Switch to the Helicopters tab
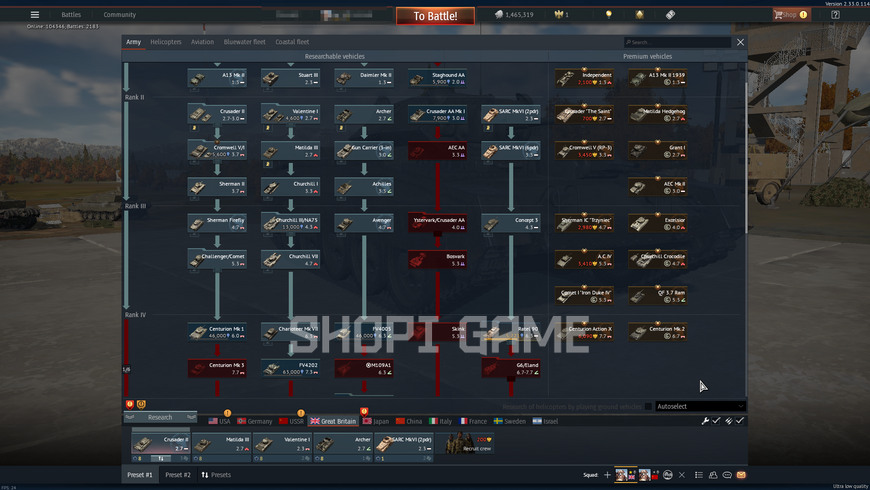The image size is (870, 490). [166, 42]
